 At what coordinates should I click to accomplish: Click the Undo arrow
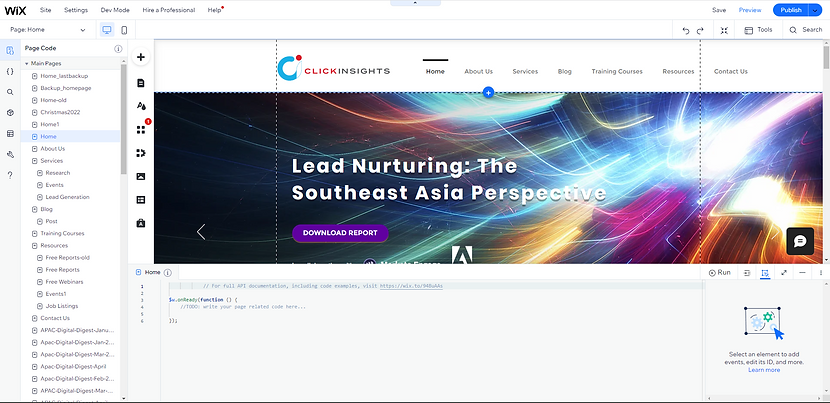coord(686,31)
